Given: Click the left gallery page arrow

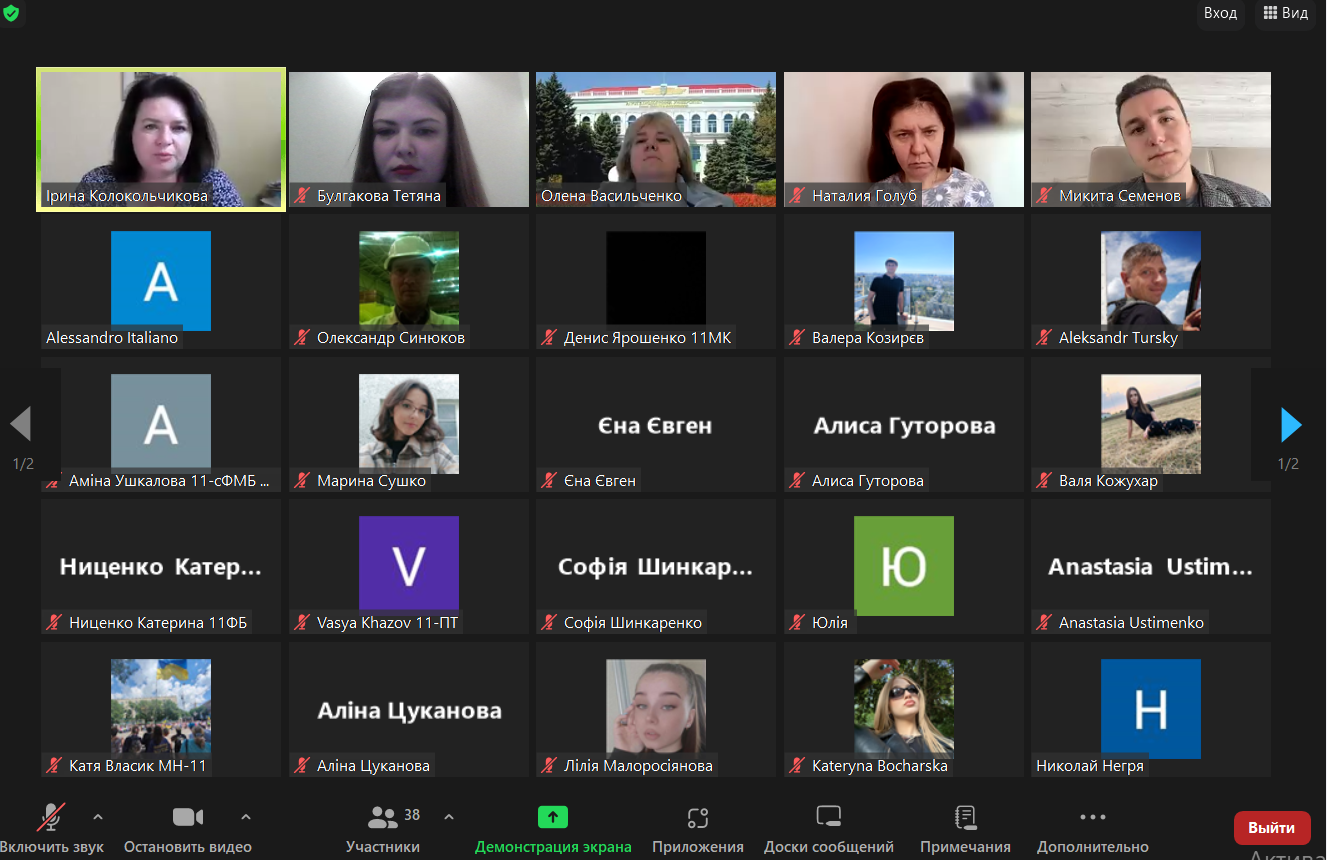Looking at the screenshot, I should (x=21, y=424).
